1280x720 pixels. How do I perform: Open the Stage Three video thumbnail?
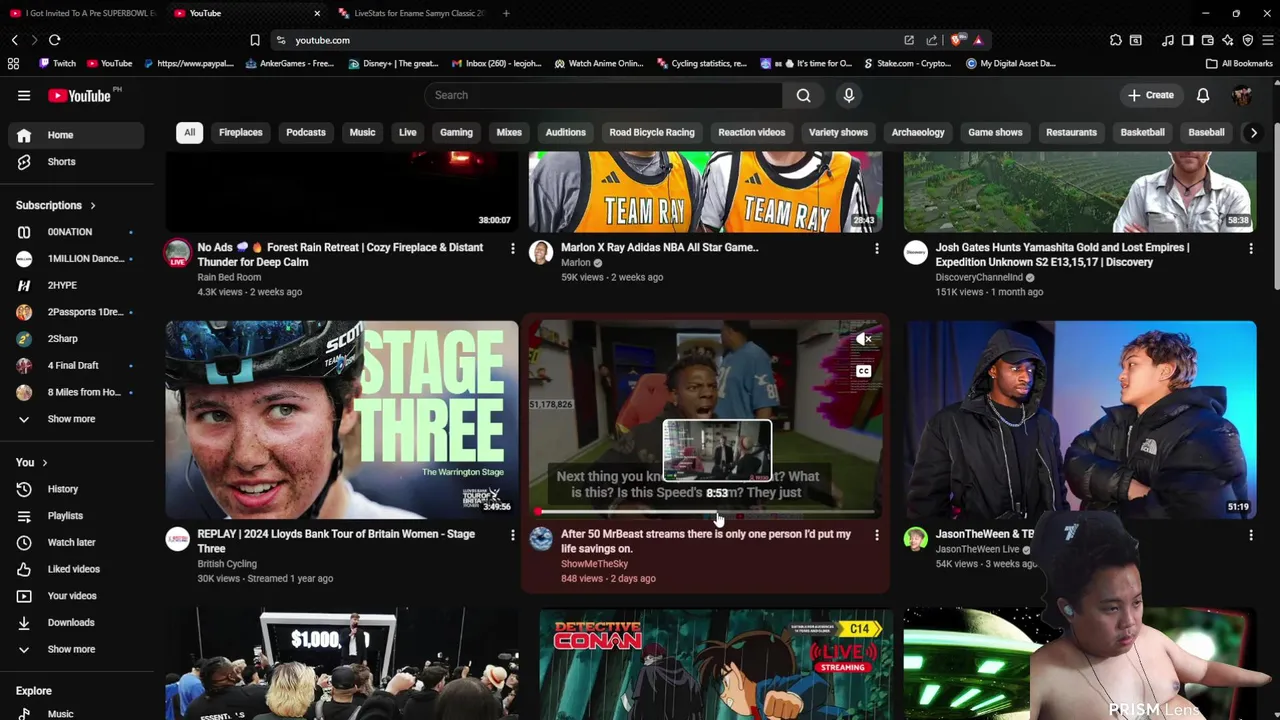(342, 419)
